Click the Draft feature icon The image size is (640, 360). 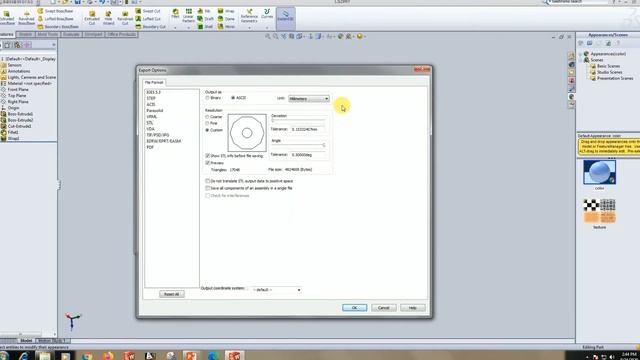pos(200,19)
